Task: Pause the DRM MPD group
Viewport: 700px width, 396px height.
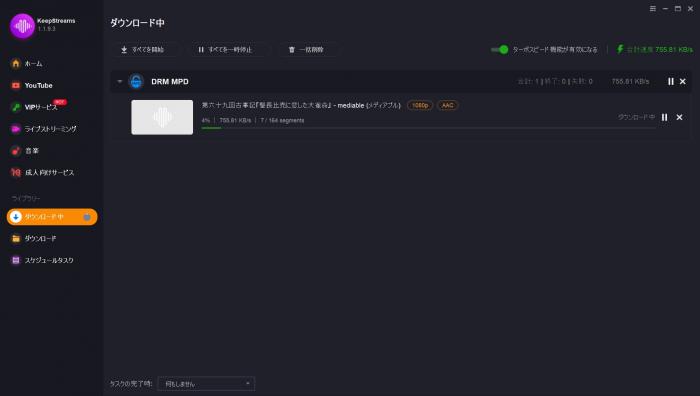Action: coord(671,82)
